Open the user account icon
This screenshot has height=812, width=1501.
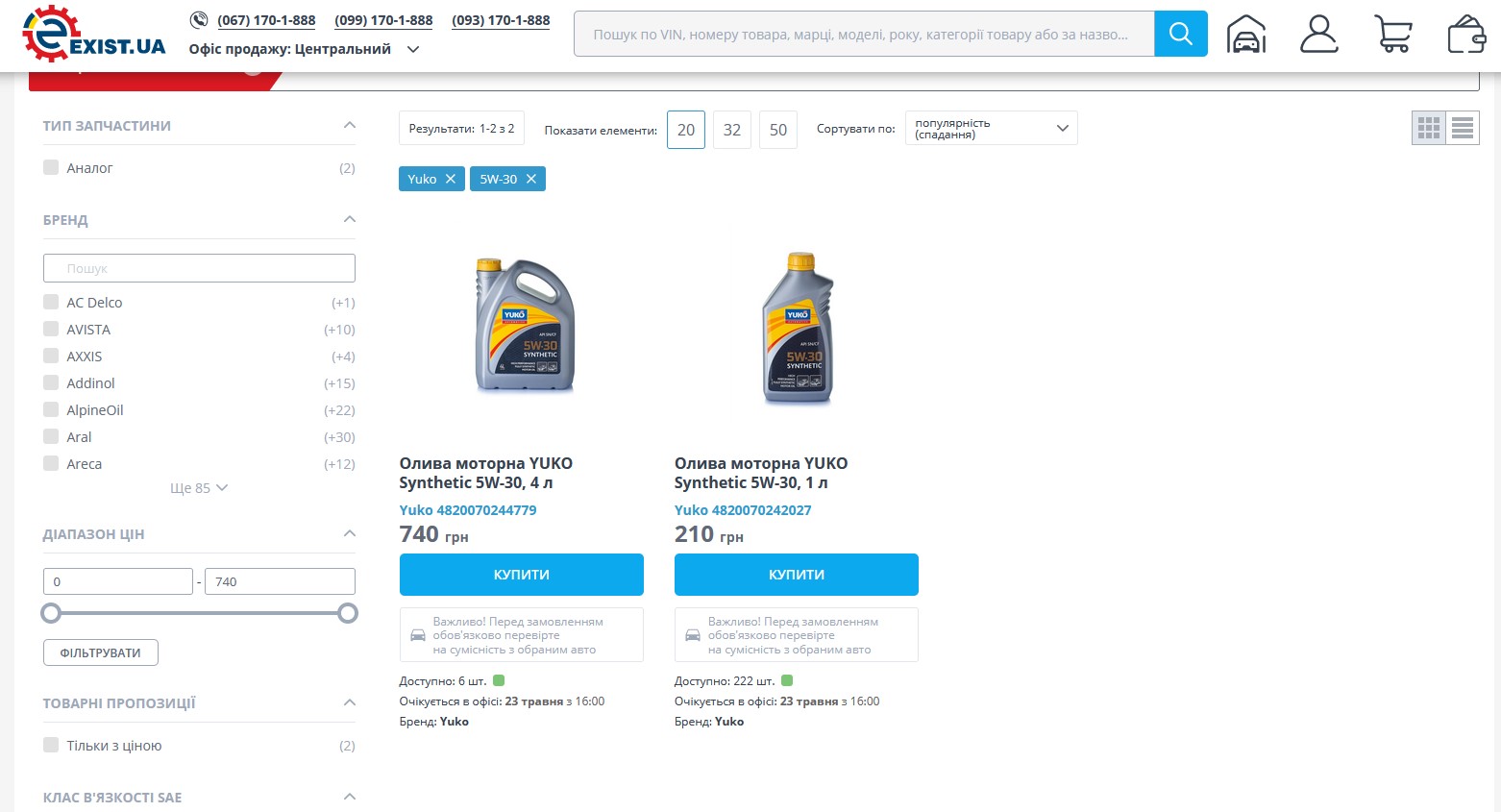click(x=1318, y=35)
